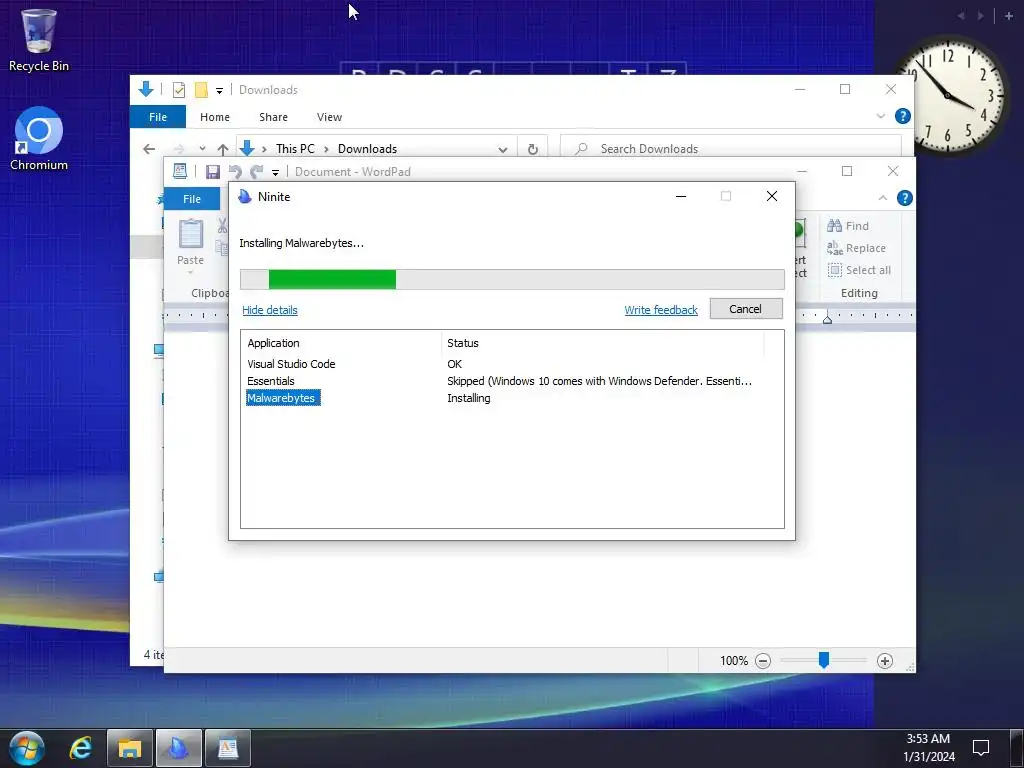
Task: Open the File menu in the Downloads window
Action: pos(158,117)
